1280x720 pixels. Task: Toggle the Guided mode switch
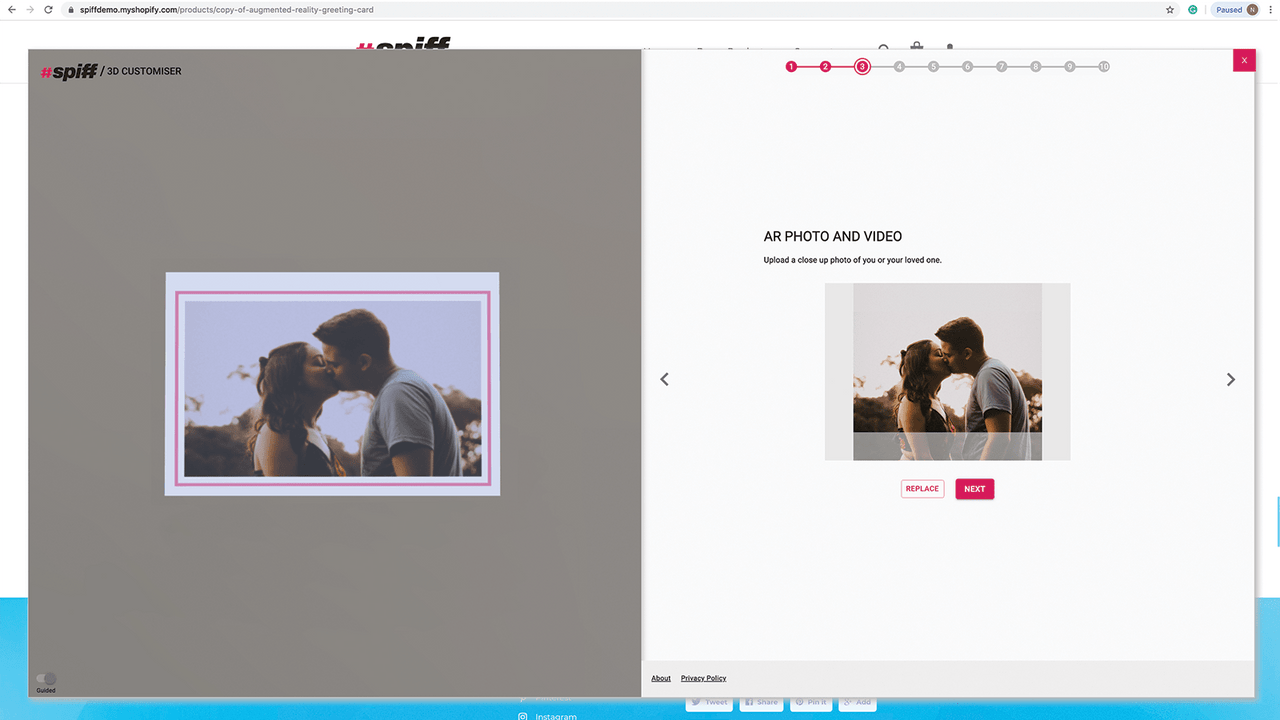coord(46,679)
